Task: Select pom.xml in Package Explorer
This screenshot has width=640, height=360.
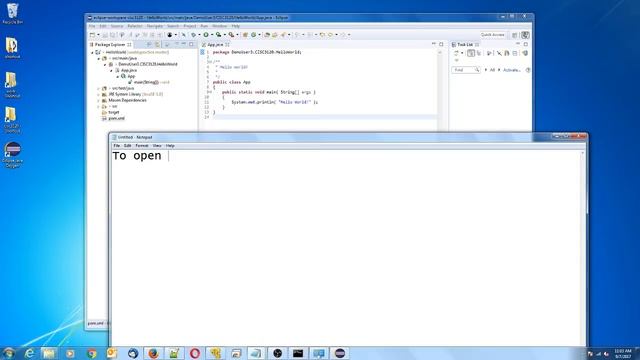Action: click(x=113, y=118)
